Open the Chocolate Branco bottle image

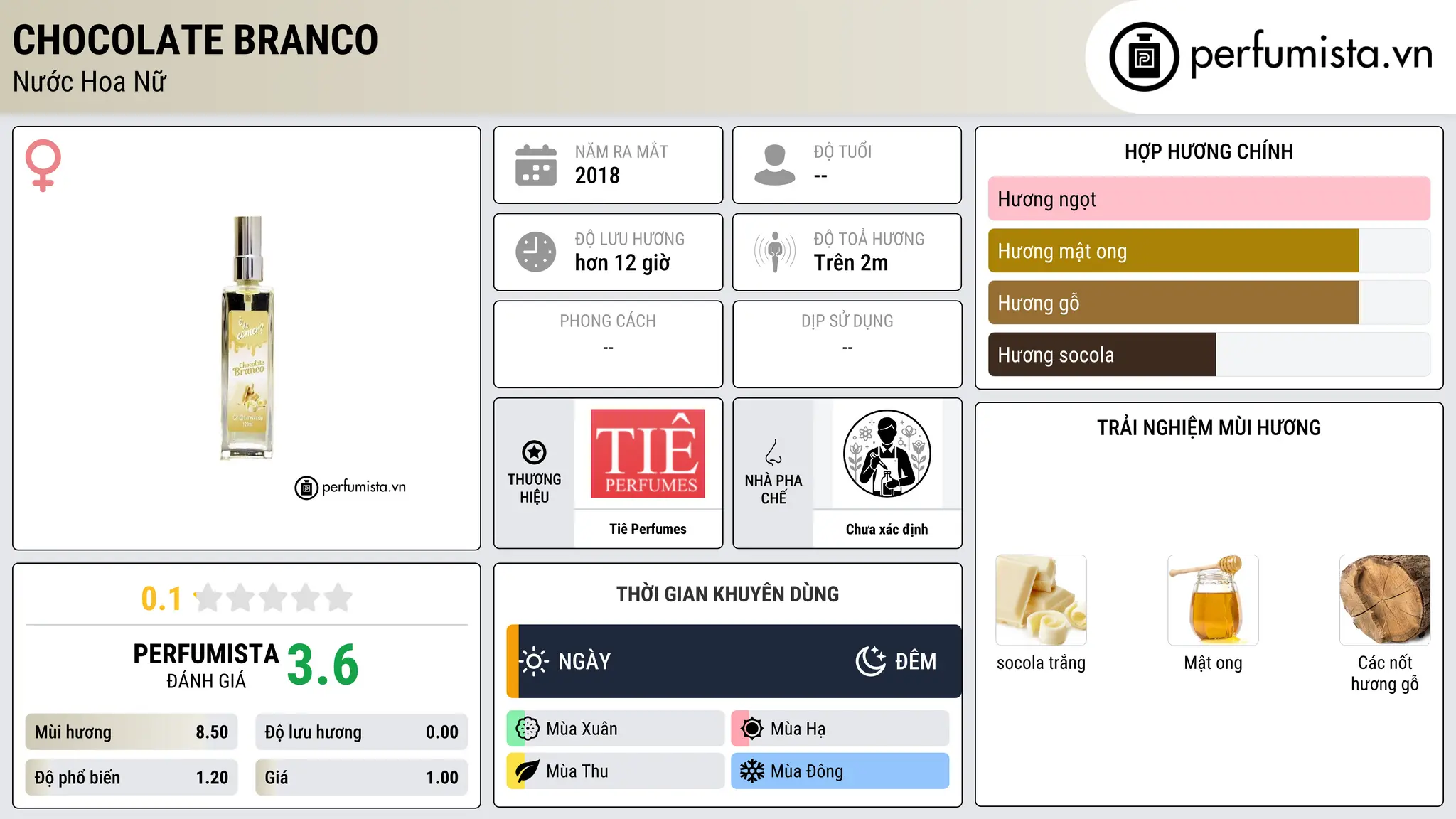click(x=247, y=338)
